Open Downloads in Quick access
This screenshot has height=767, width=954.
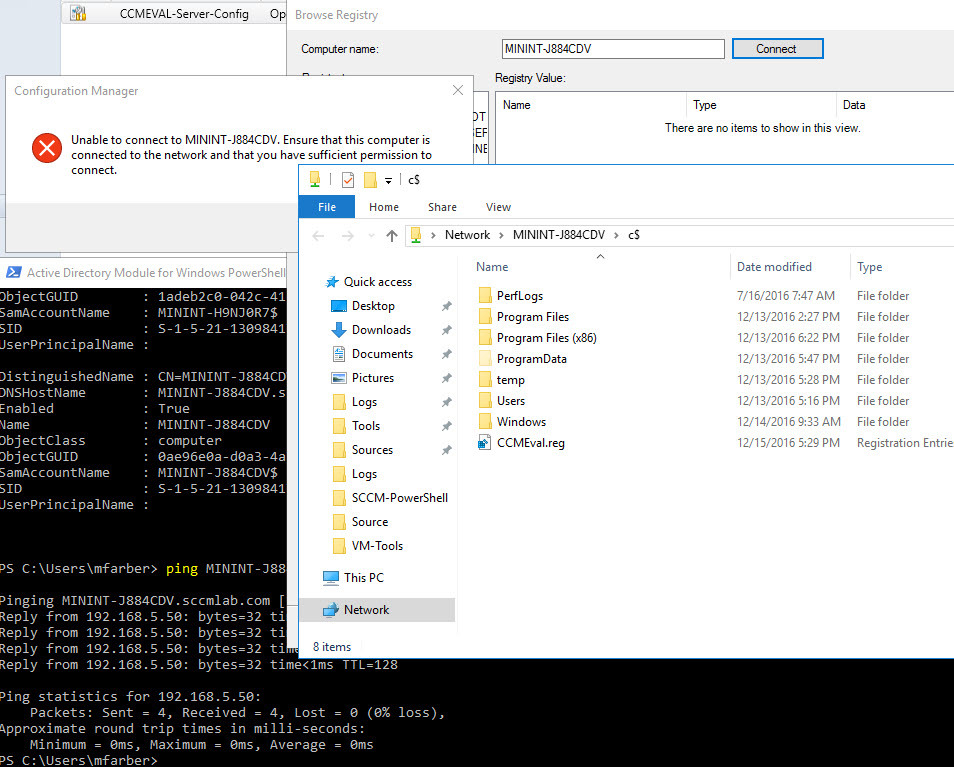coord(381,330)
